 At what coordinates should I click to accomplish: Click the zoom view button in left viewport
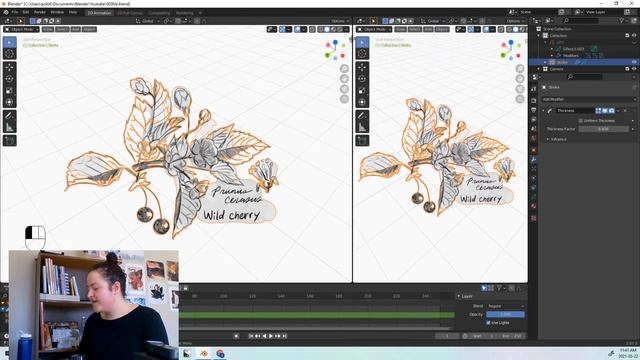tap(344, 69)
